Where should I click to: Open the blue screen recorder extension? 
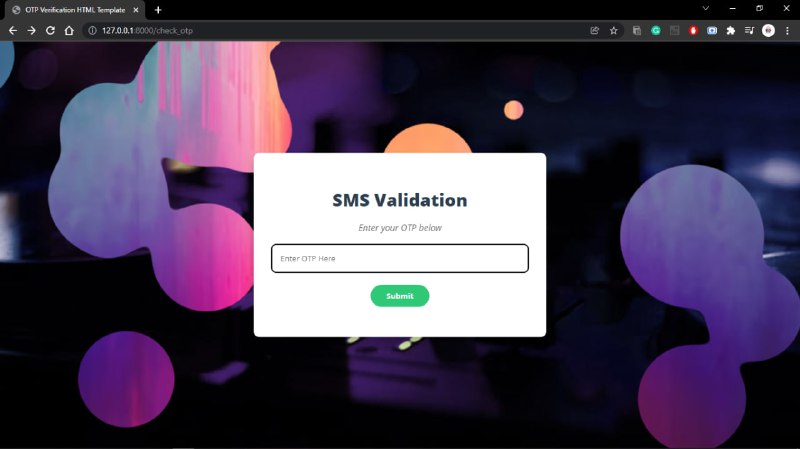(712, 31)
